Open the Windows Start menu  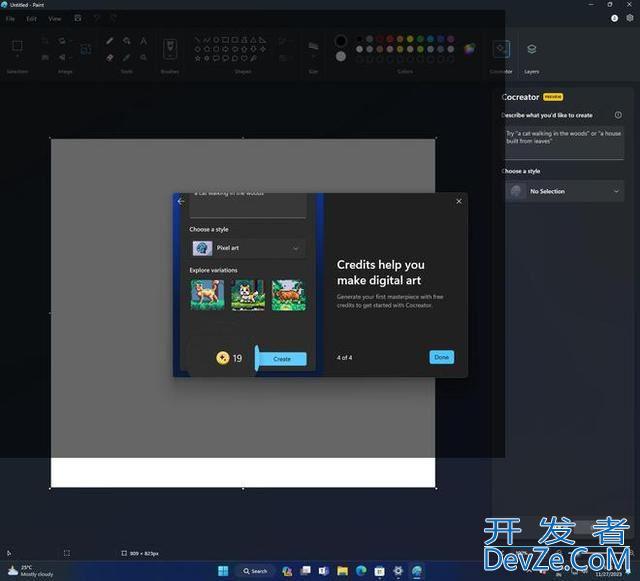click(x=223, y=571)
